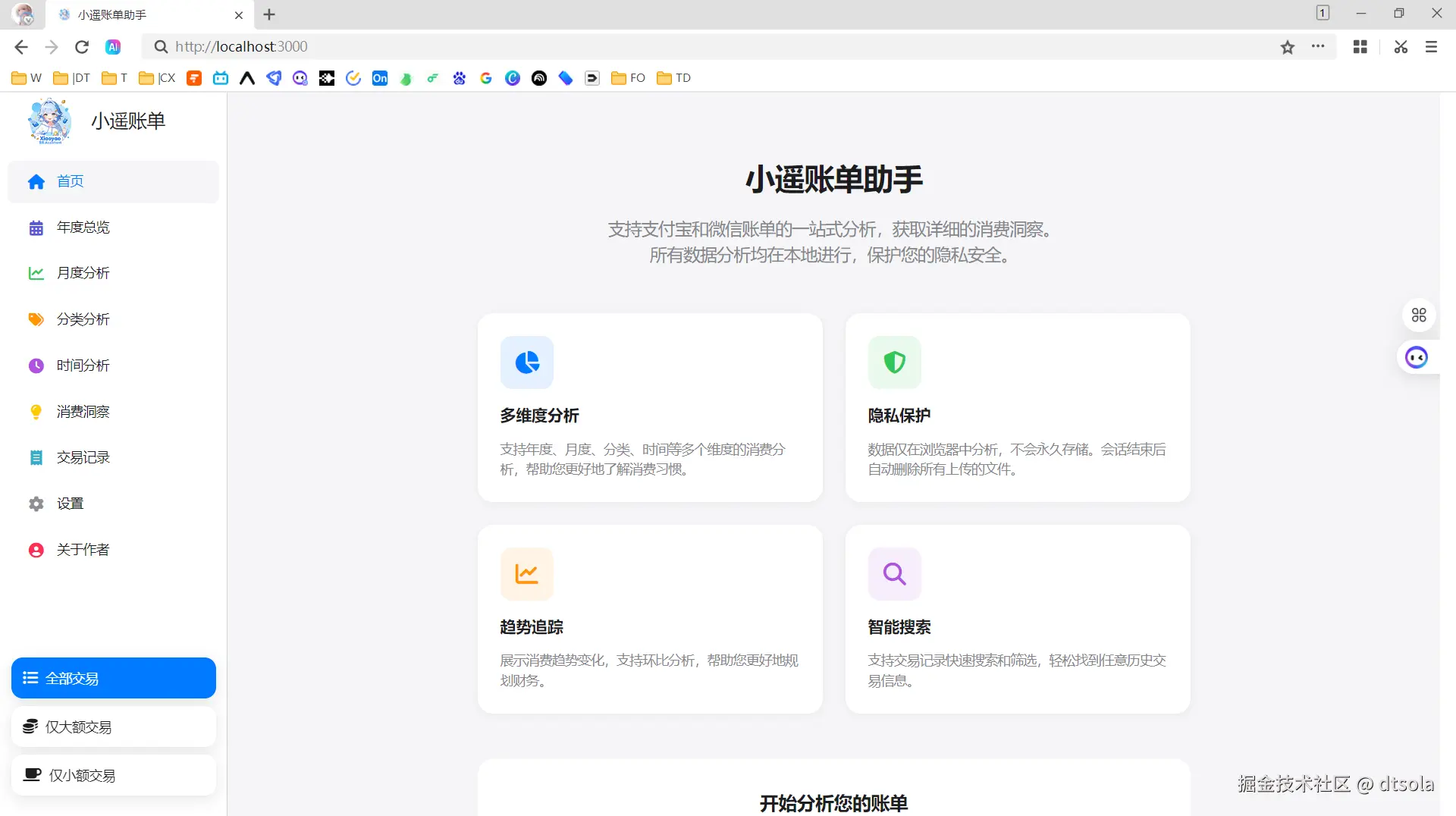
Task: Click the 隐私保护 shield icon
Action: pyautogui.click(x=895, y=362)
